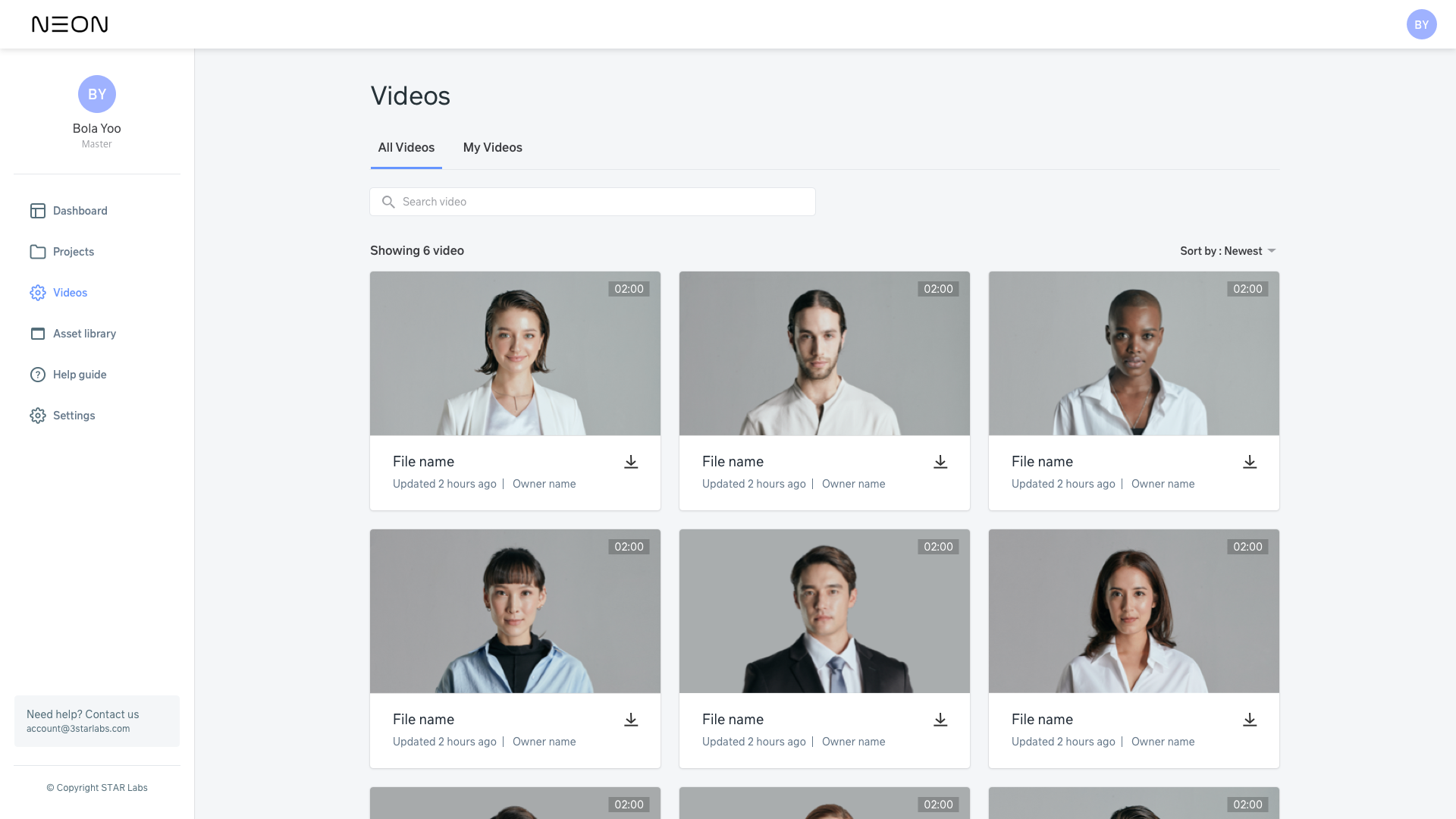Open the blue-shirt woman's video thumbnail
Viewport: 1456px width, 819px height.
click(515, 611)
